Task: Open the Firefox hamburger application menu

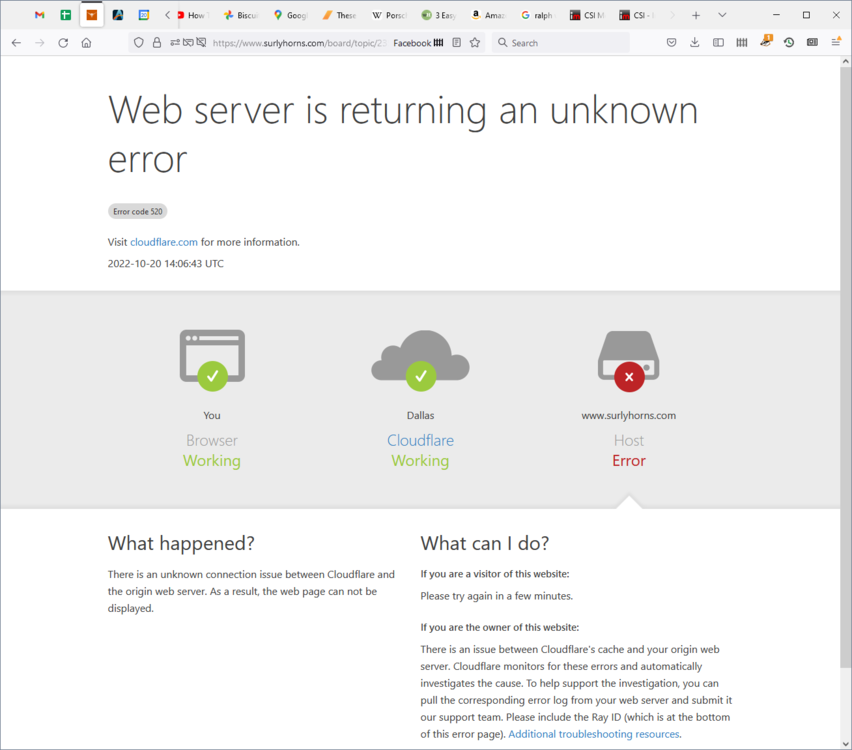Action: coord(836,43)
